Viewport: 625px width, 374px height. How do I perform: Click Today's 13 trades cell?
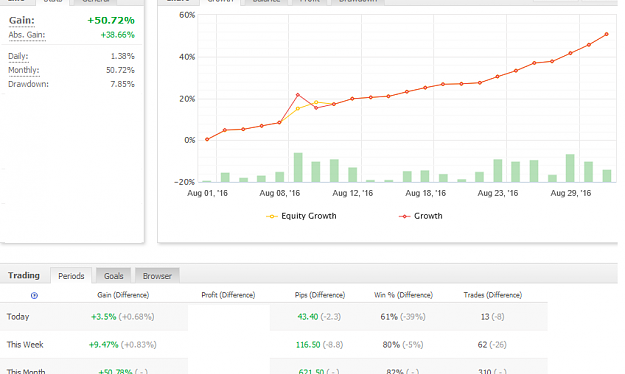point(492,317)
